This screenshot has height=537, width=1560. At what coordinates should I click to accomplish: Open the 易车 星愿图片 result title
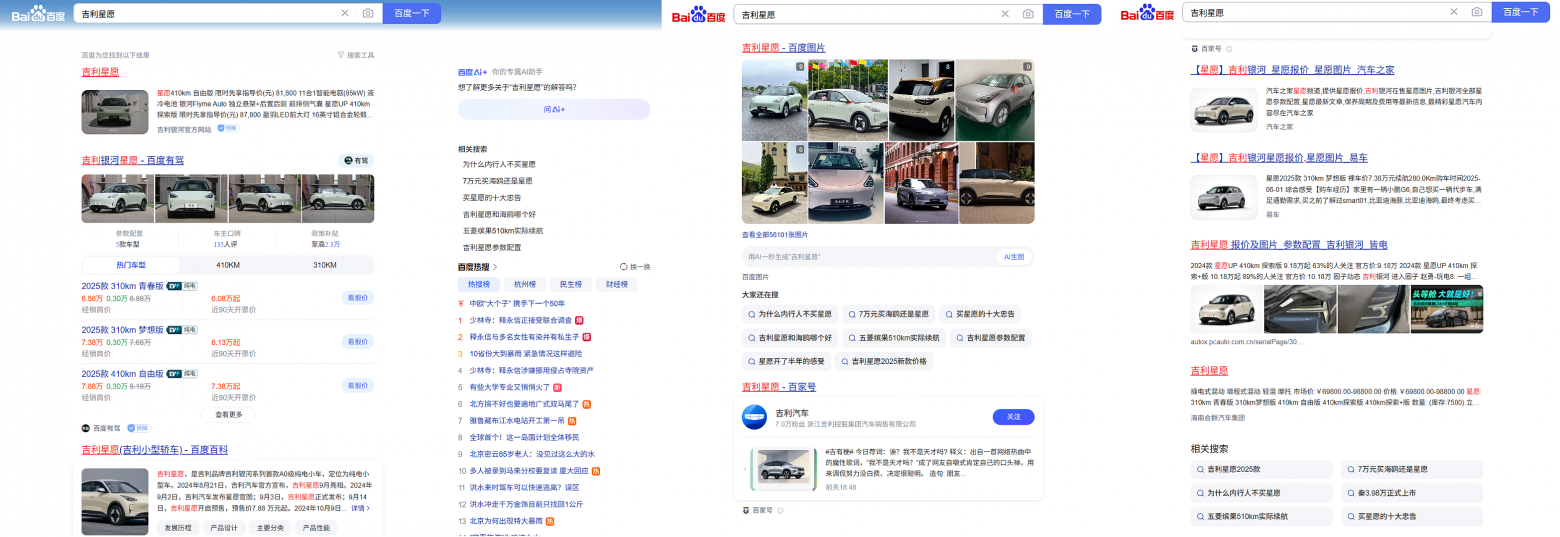pyautogui.click(x=1279, y=158)
